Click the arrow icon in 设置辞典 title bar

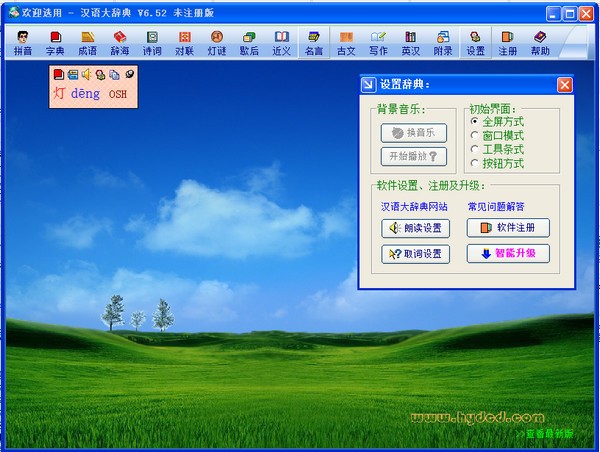coord(368,85)
